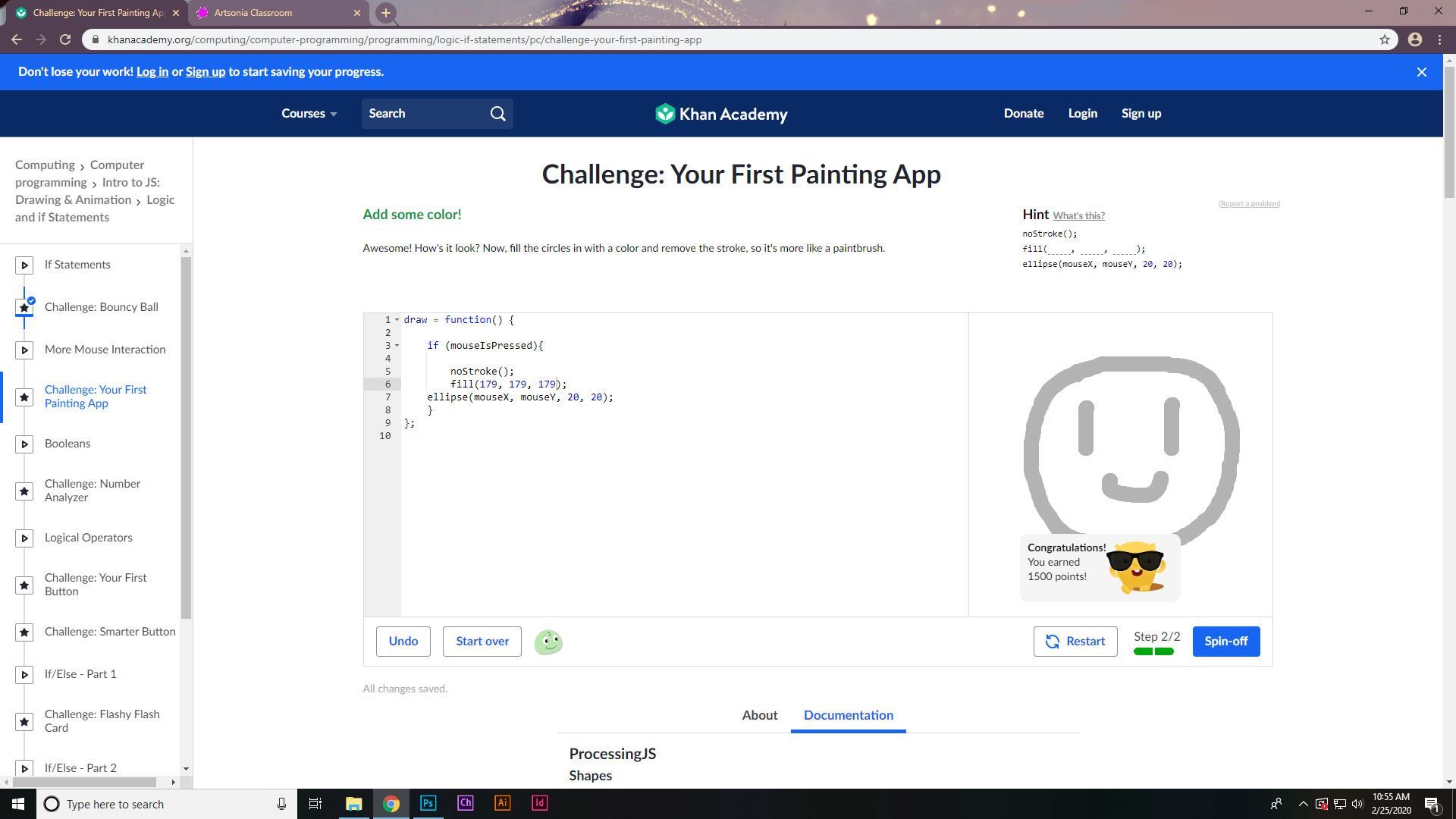Bookmark this page with star icon
The width and height of the screenshot is (1456, 819).
pos(1384,39)
